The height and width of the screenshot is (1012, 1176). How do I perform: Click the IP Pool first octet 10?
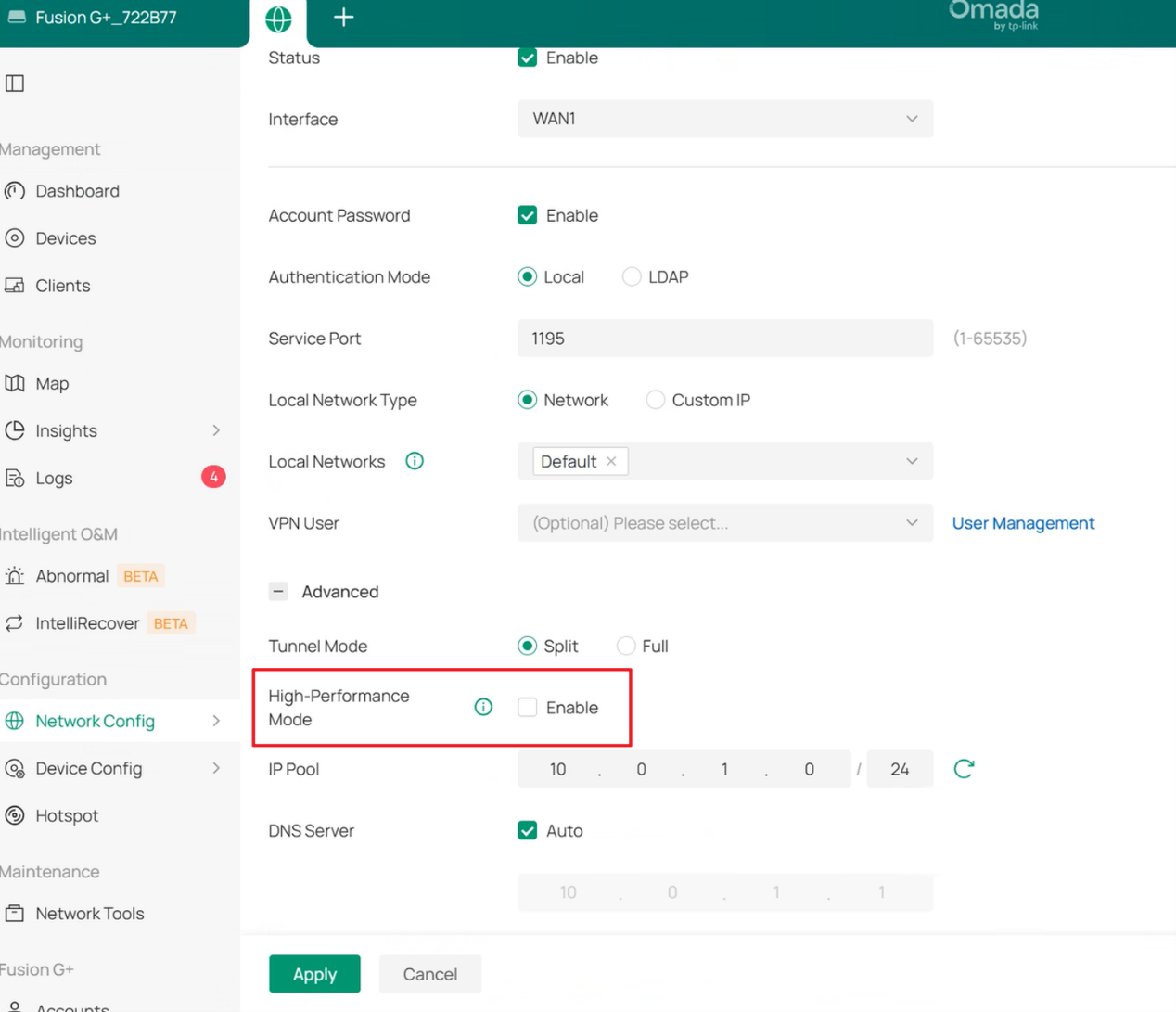(x=557, y=769)
